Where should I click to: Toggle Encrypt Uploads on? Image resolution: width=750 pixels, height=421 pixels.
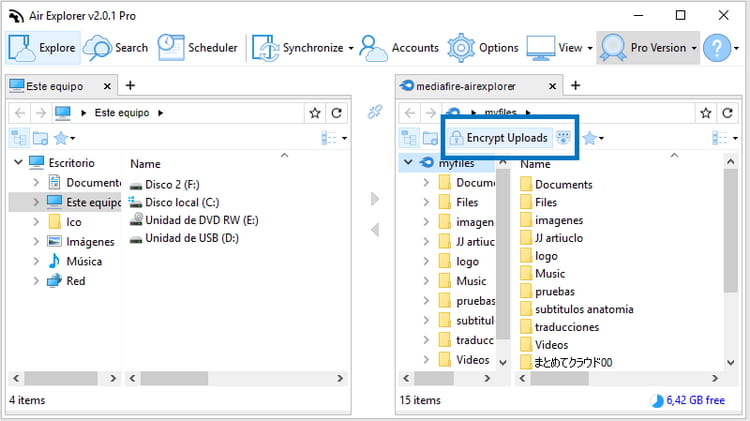(498, 137)
